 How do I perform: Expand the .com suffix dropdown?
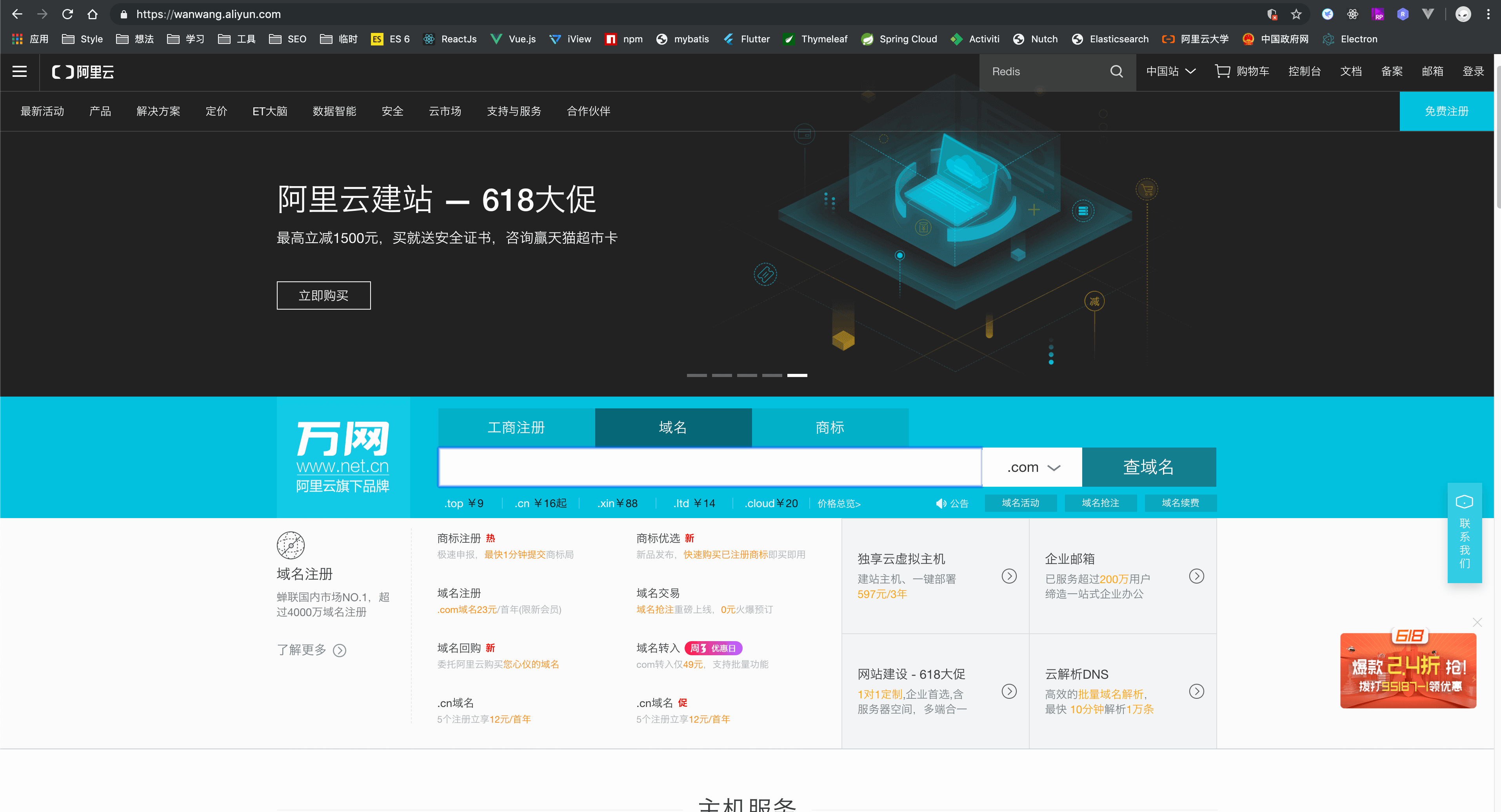pyautogui.click(x=1032, y=467)
